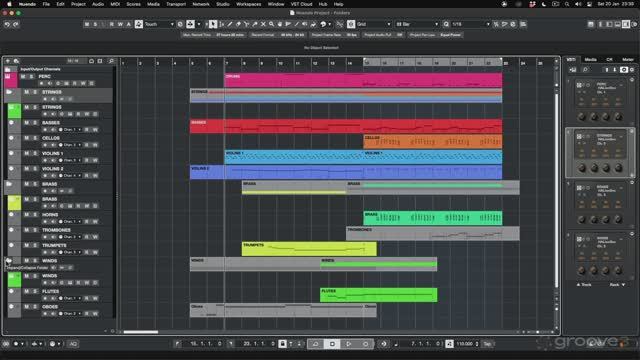
Task: Click the PERC track color swatch
Action: click(x=11, y=80)
